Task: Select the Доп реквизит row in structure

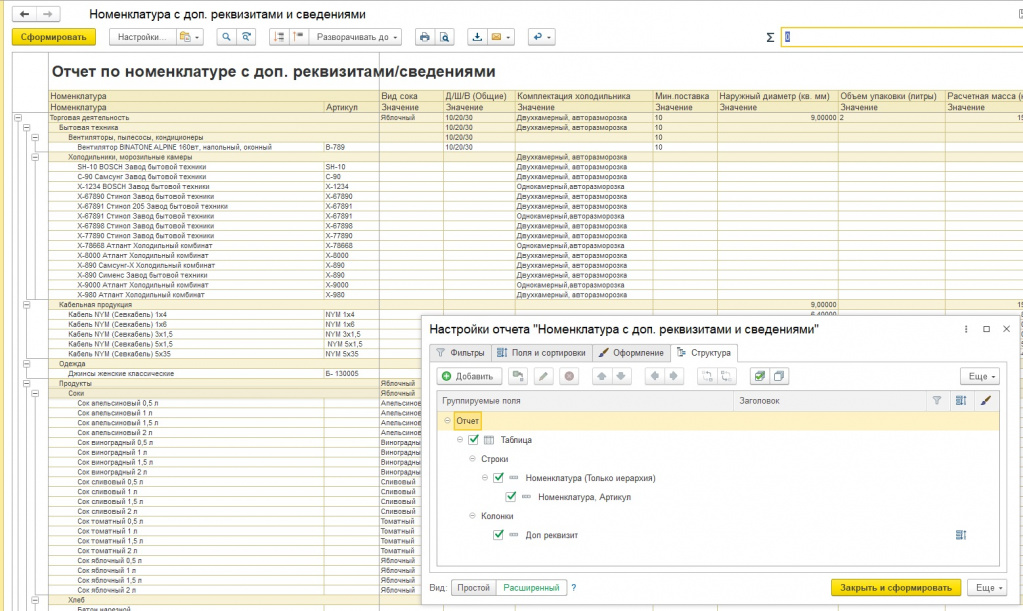Action: [718, 535]
